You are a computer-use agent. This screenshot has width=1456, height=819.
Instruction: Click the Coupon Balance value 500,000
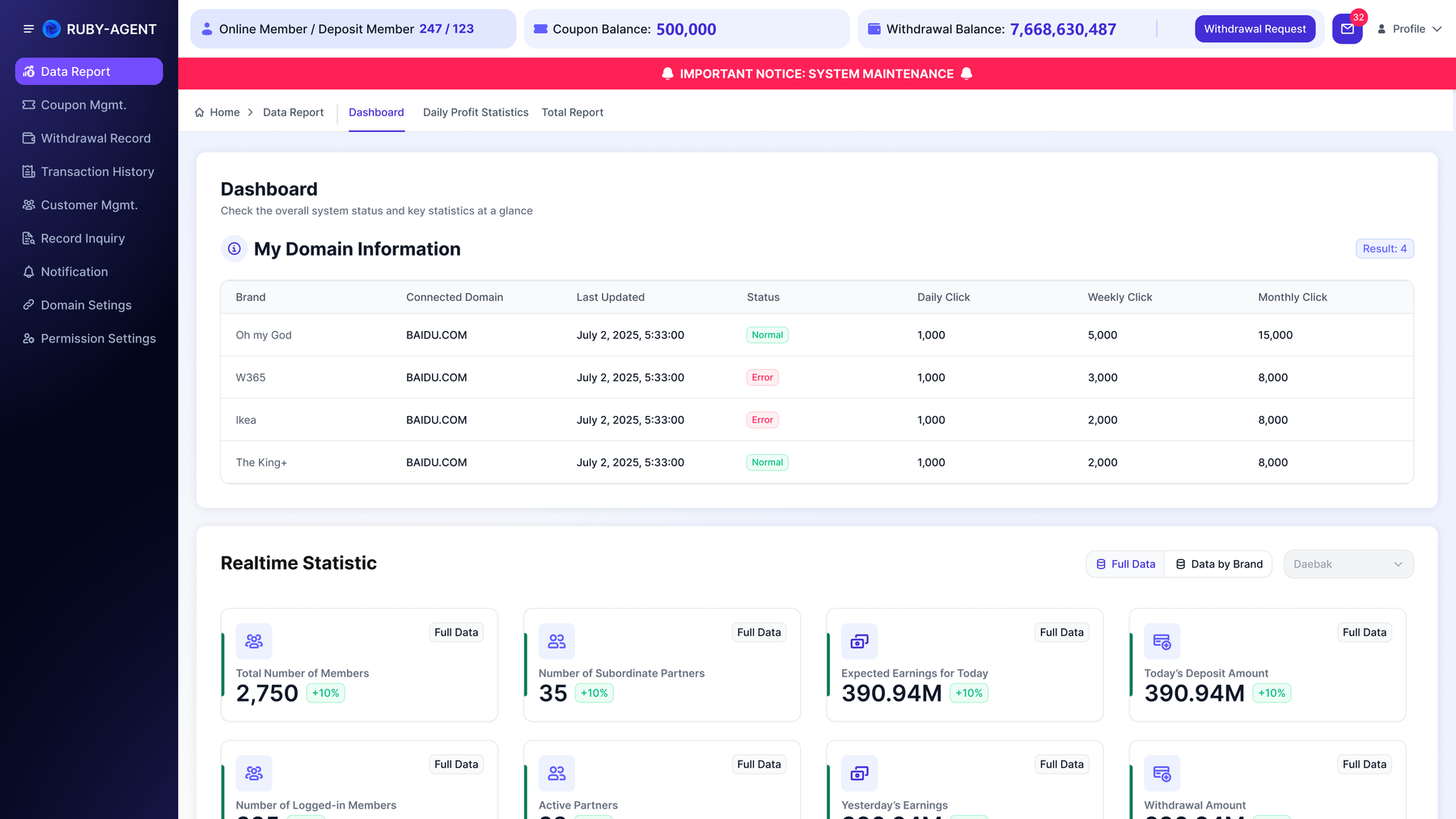click(x=686, y=29)
